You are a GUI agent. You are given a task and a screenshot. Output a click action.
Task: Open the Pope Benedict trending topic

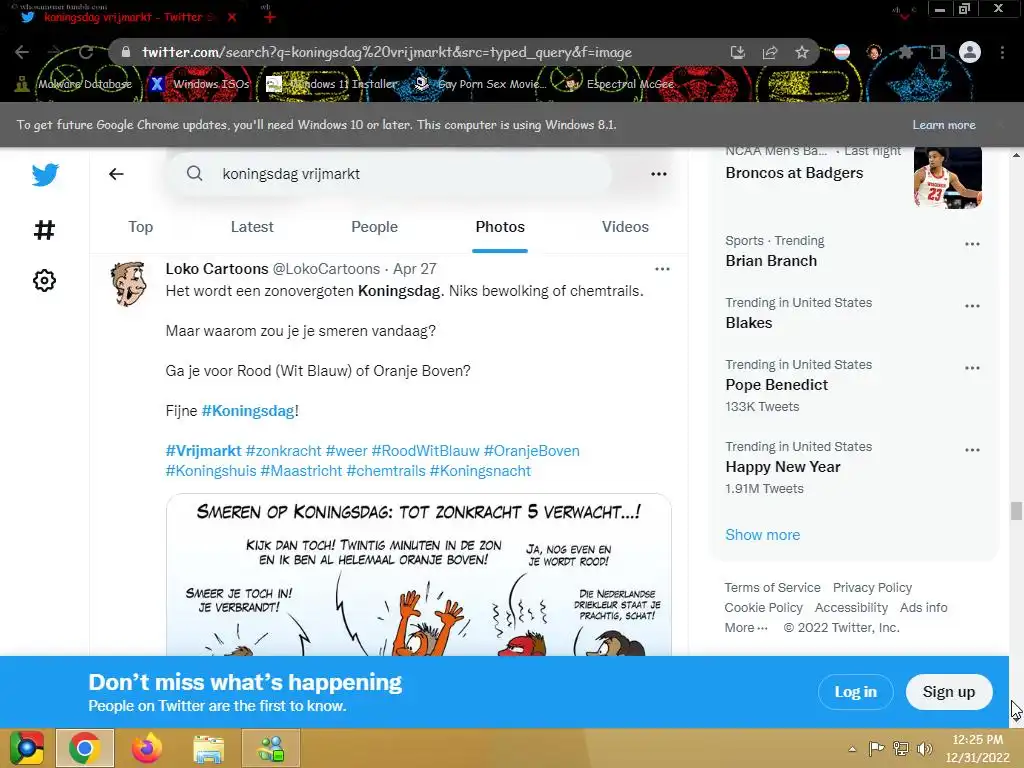pyautogui.click(x=776, y=385)
